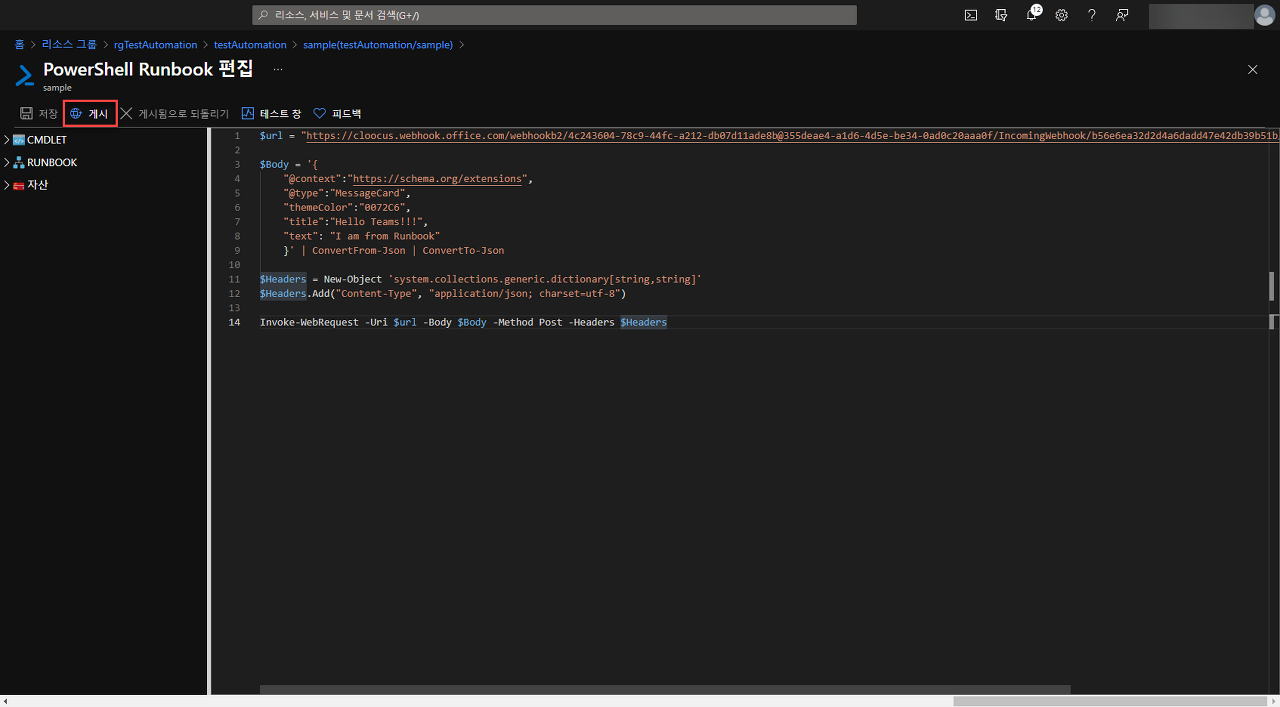
Task: Focus the 리소스, 서비스 및 문서 검색 box
Action: click(x=554, y=15)
